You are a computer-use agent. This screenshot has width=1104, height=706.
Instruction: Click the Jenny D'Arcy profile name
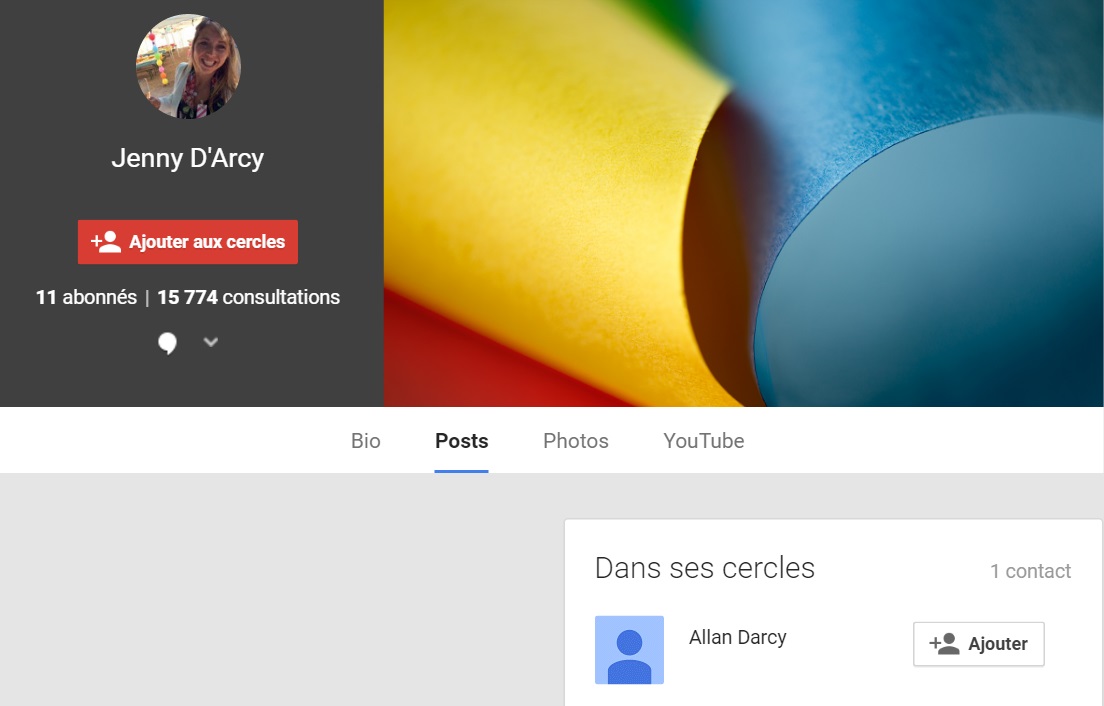click(188, 158)
